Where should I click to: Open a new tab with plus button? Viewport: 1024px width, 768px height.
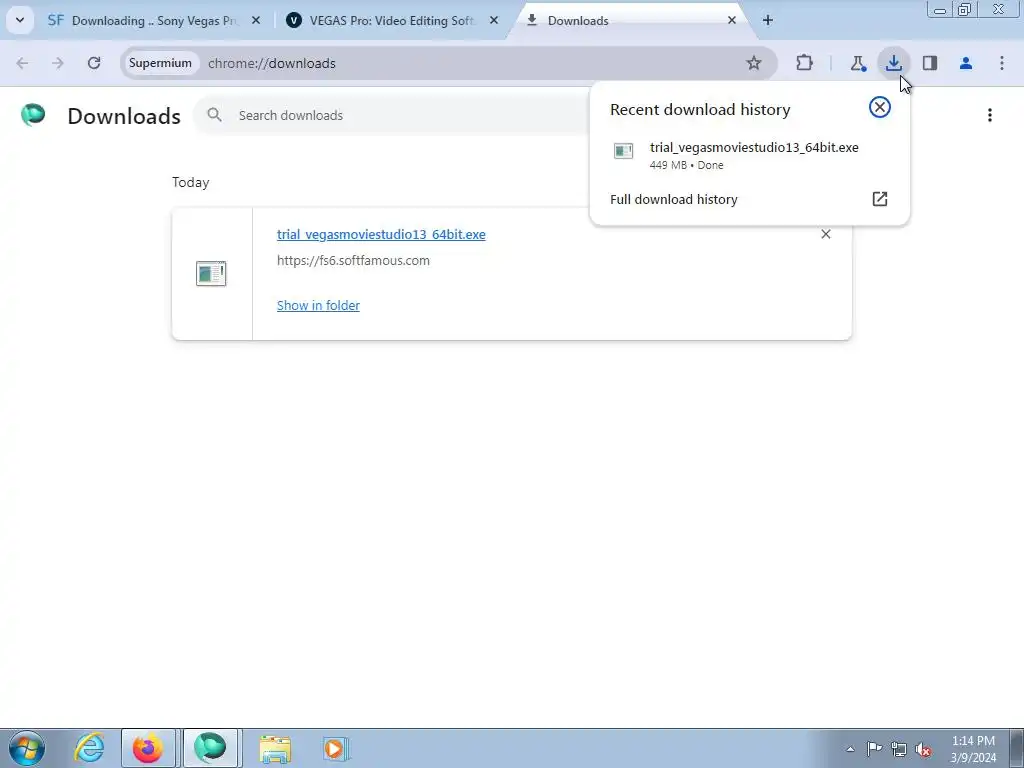pyautogui.click(x=768, y=20)
